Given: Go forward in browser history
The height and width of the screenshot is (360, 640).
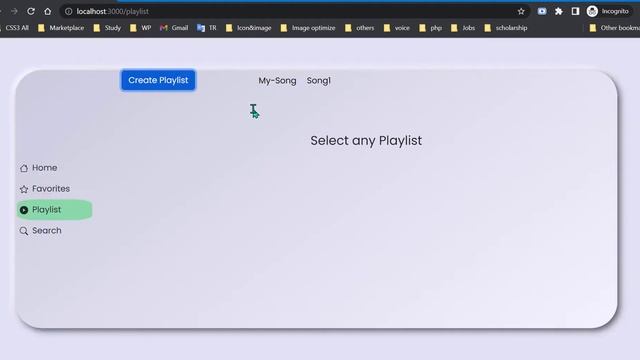Looking at the screenshot, I should tap(14, 11).
